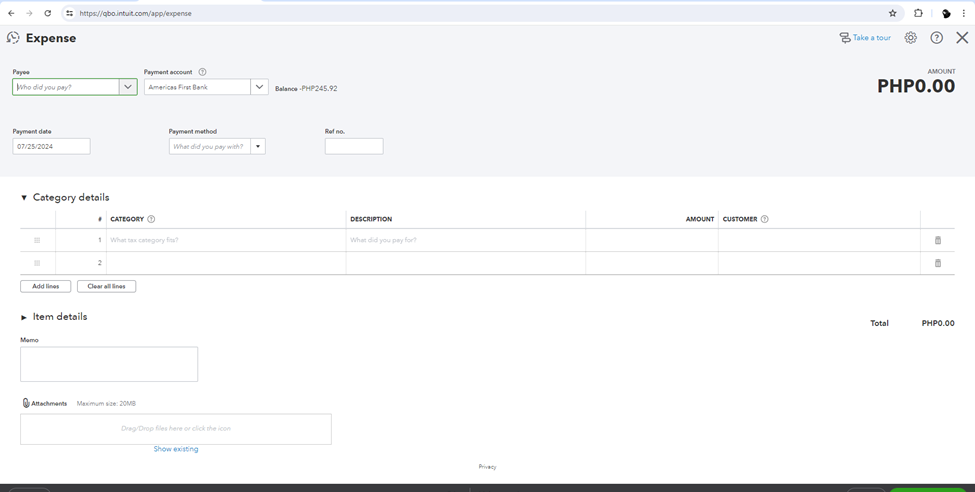Screen dimensions: 975x492
Task: Click the drag handle for line 1
Action: pyautogui.click(x=37, y=240)
